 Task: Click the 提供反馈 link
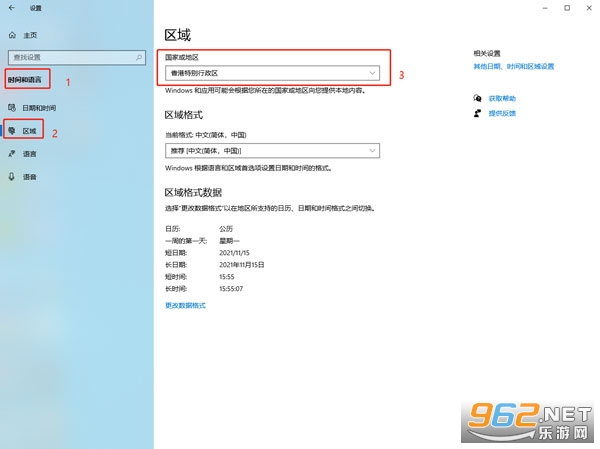[x=502, y=113]
